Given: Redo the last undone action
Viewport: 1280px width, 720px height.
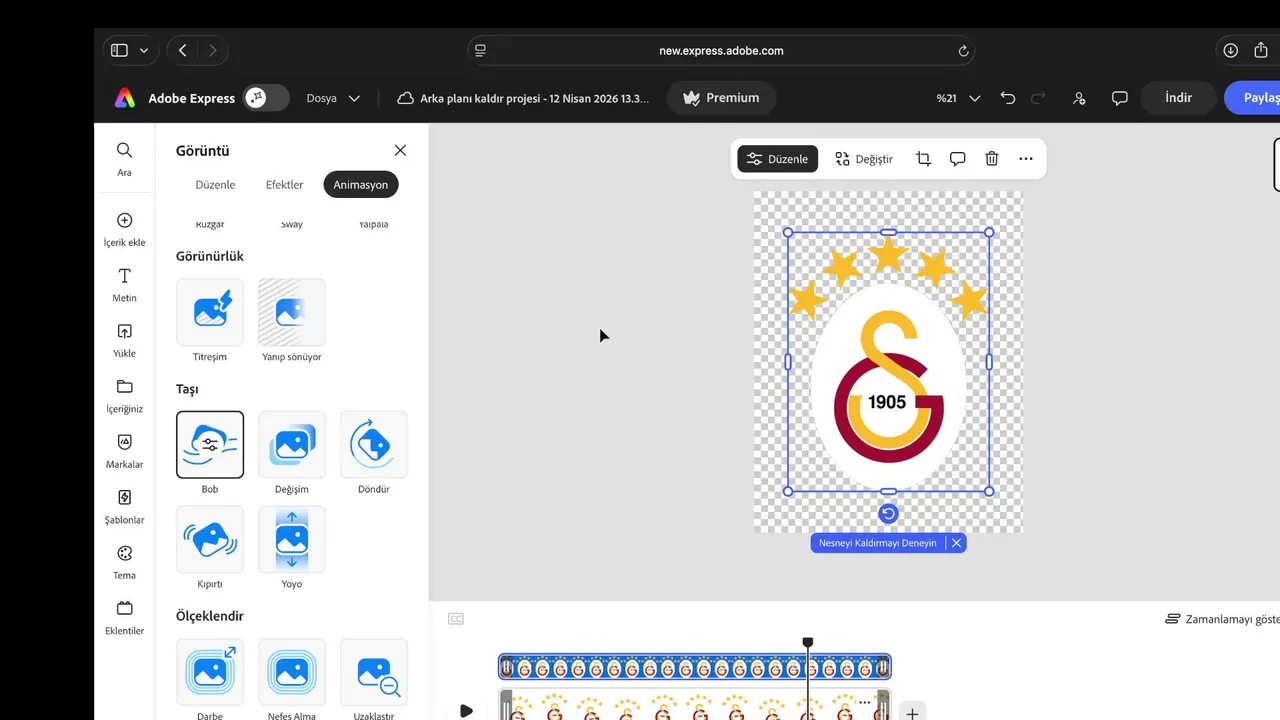Looking at the screenshot, I should coord(1038,98).
